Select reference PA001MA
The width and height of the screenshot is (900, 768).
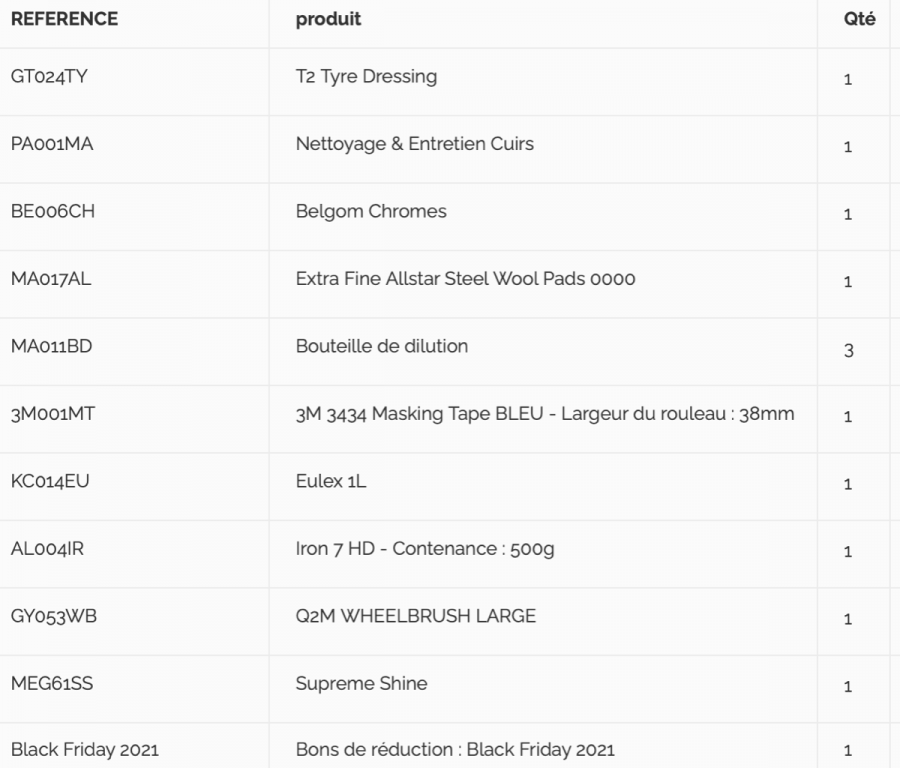point(52,143)
